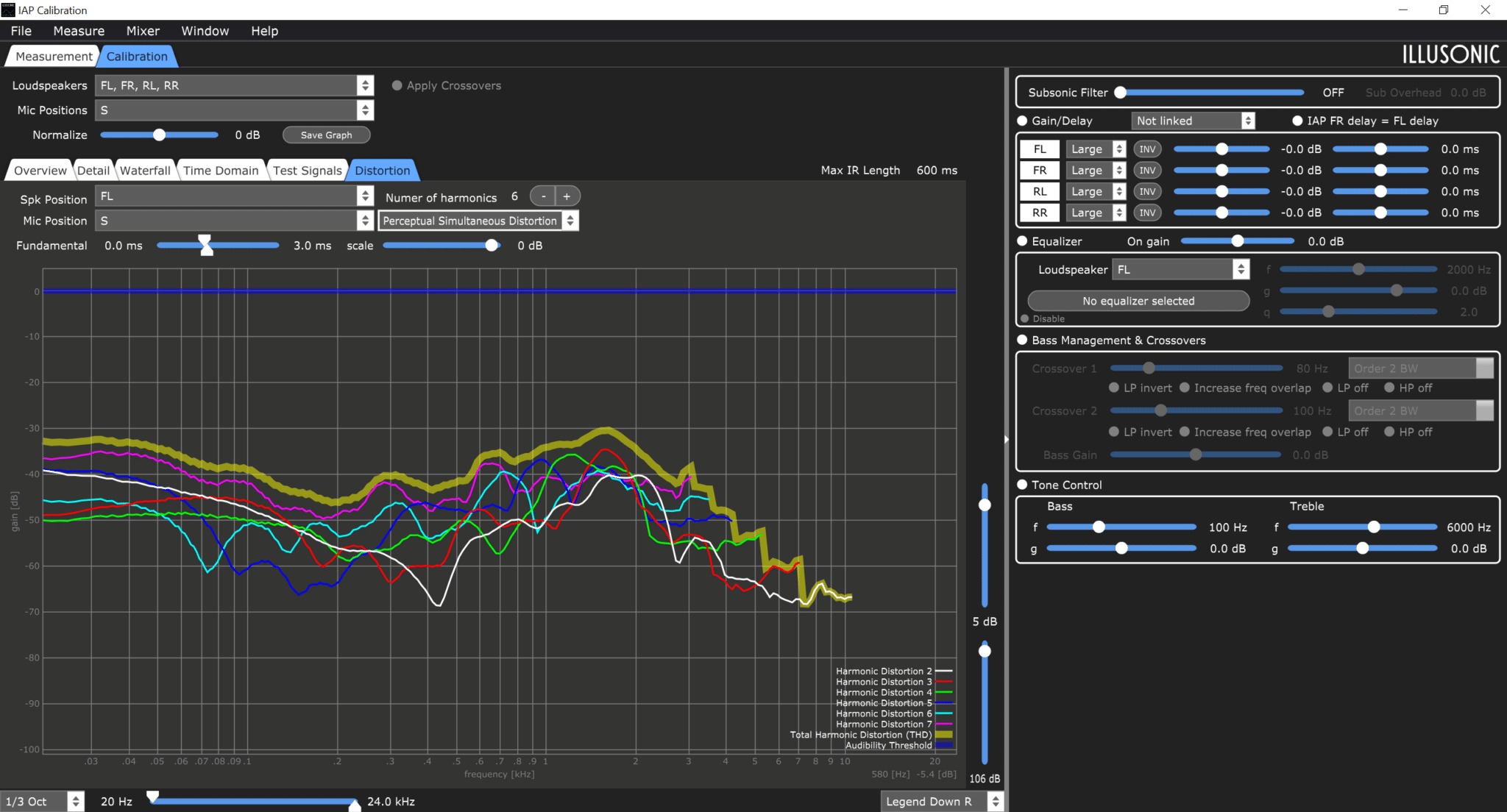Click the 106 dB vertical slider handle
The width and height of the screenshot is (1507, 812).
click(985, 652)
